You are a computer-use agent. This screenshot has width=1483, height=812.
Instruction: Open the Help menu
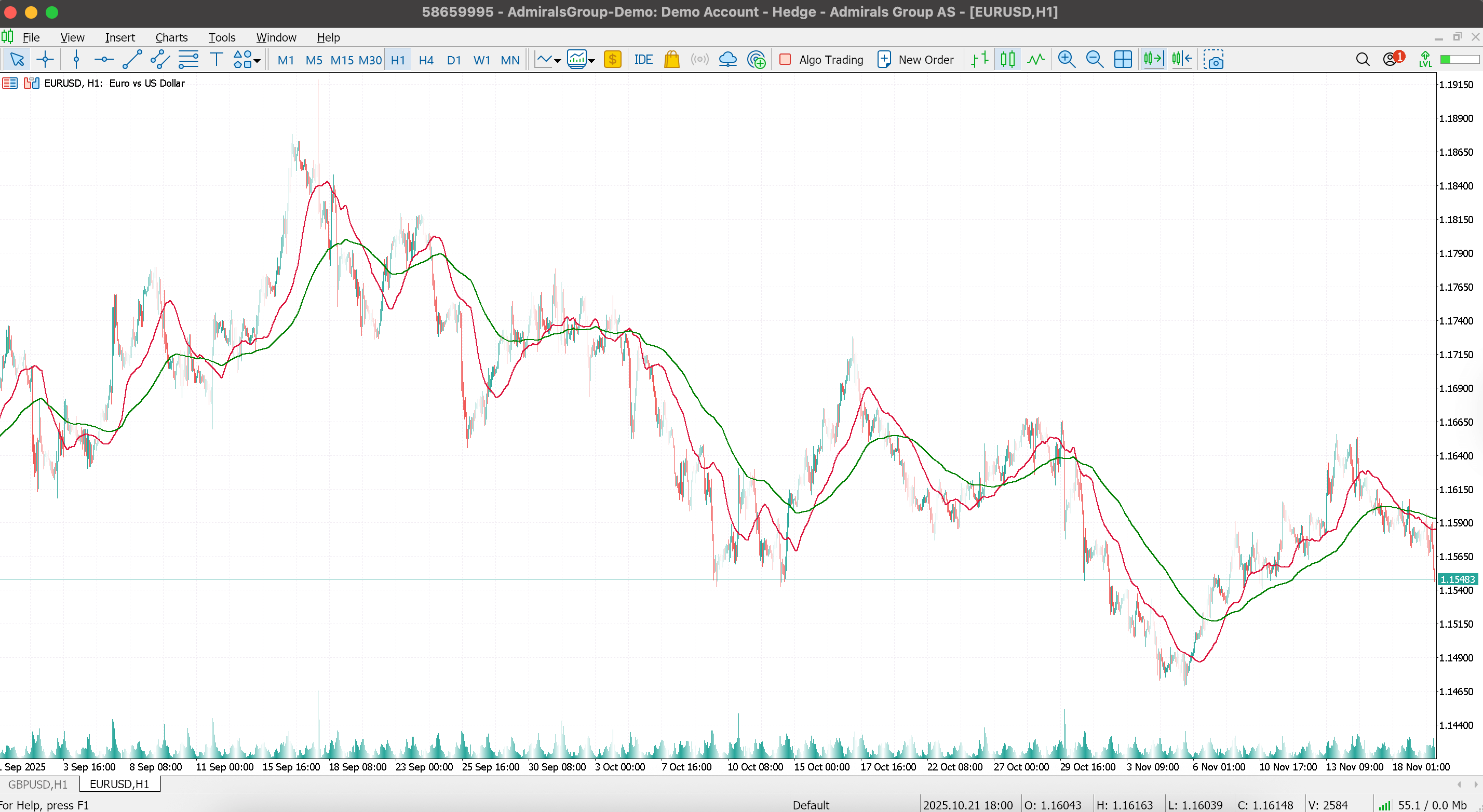click(x=328, y=37)
